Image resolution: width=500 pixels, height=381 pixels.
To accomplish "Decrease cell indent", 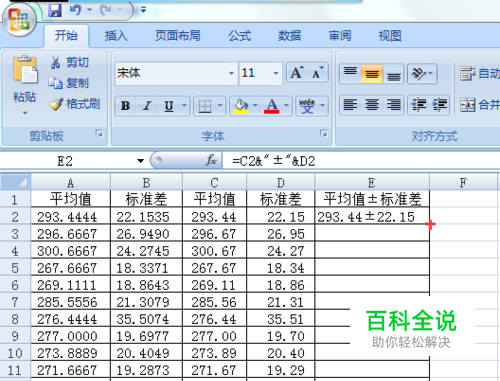I will pyautogui.click(x=419, y=105).
